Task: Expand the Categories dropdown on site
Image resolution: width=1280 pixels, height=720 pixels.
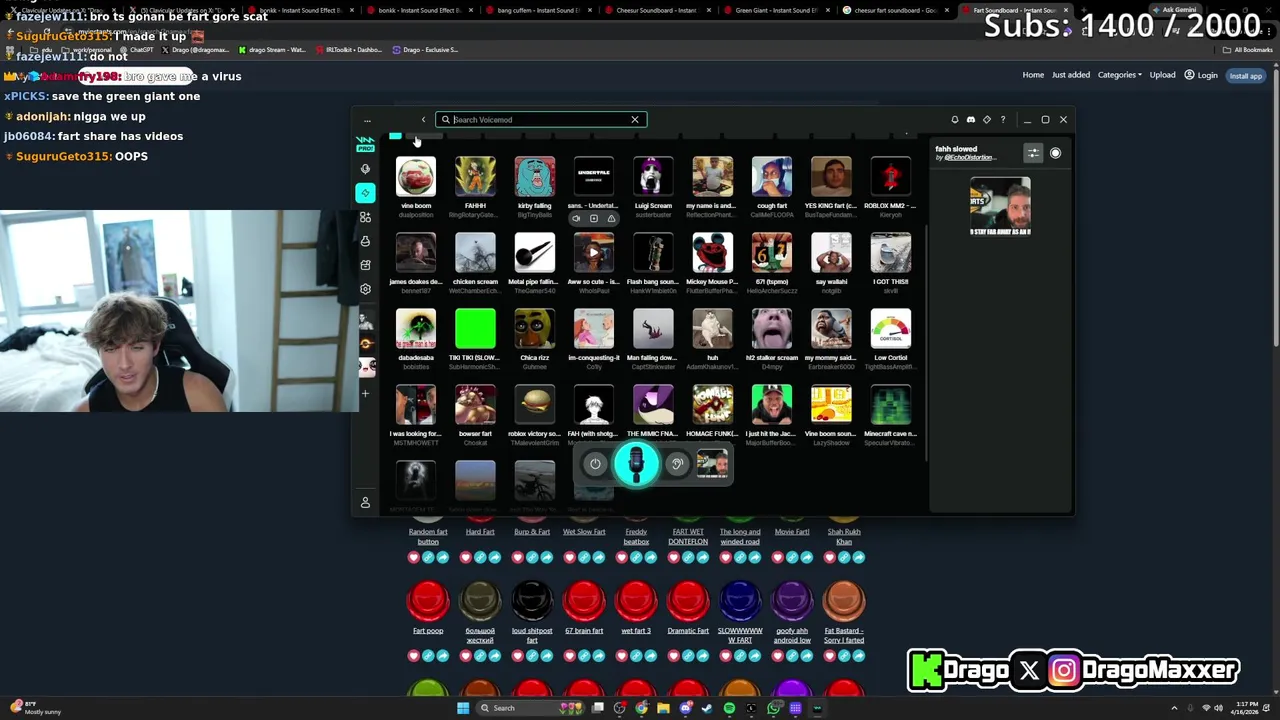Action: tap(1119, 75)
